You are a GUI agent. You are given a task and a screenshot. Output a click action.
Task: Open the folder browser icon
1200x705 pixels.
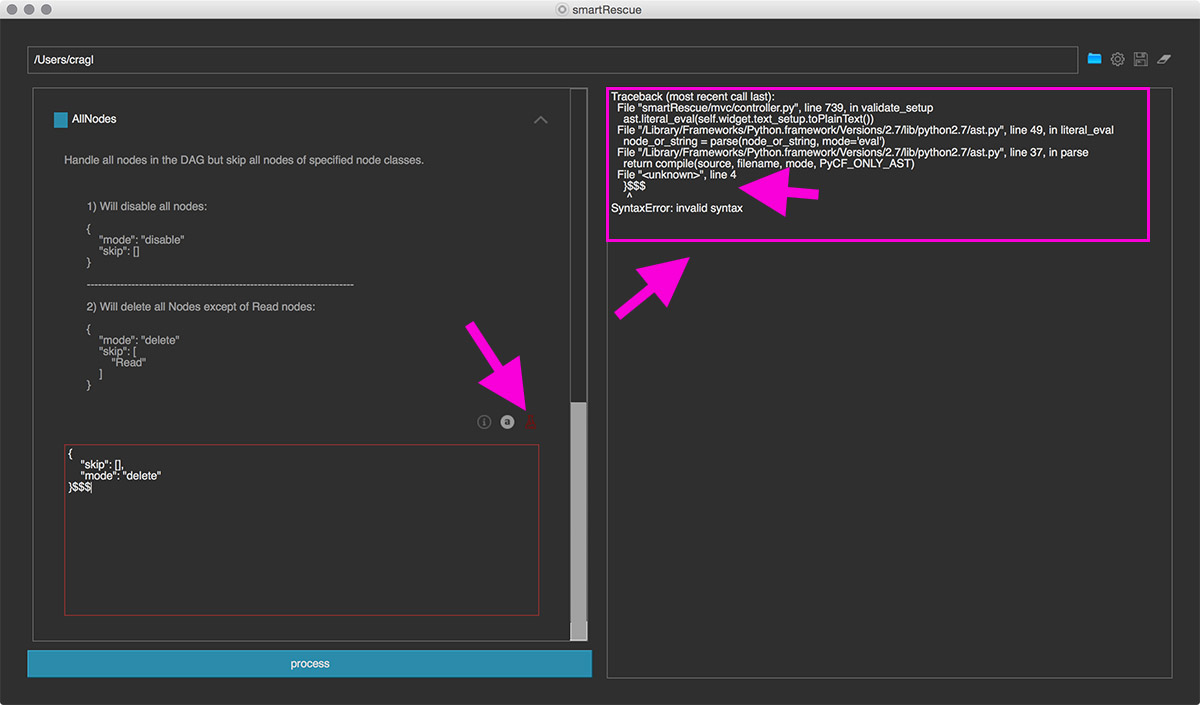[x=1094, y=59]
